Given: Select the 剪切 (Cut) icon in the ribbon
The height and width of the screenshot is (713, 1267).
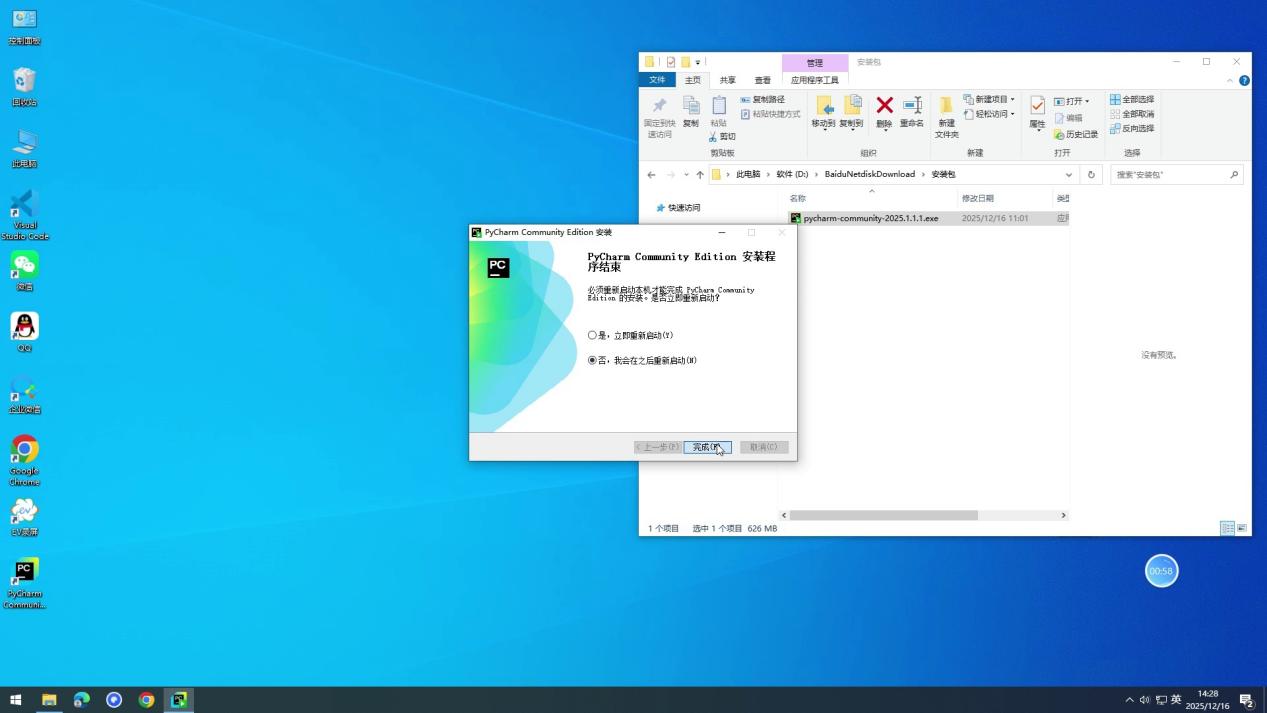Looking at the screenshot, I should coord(724,136).
